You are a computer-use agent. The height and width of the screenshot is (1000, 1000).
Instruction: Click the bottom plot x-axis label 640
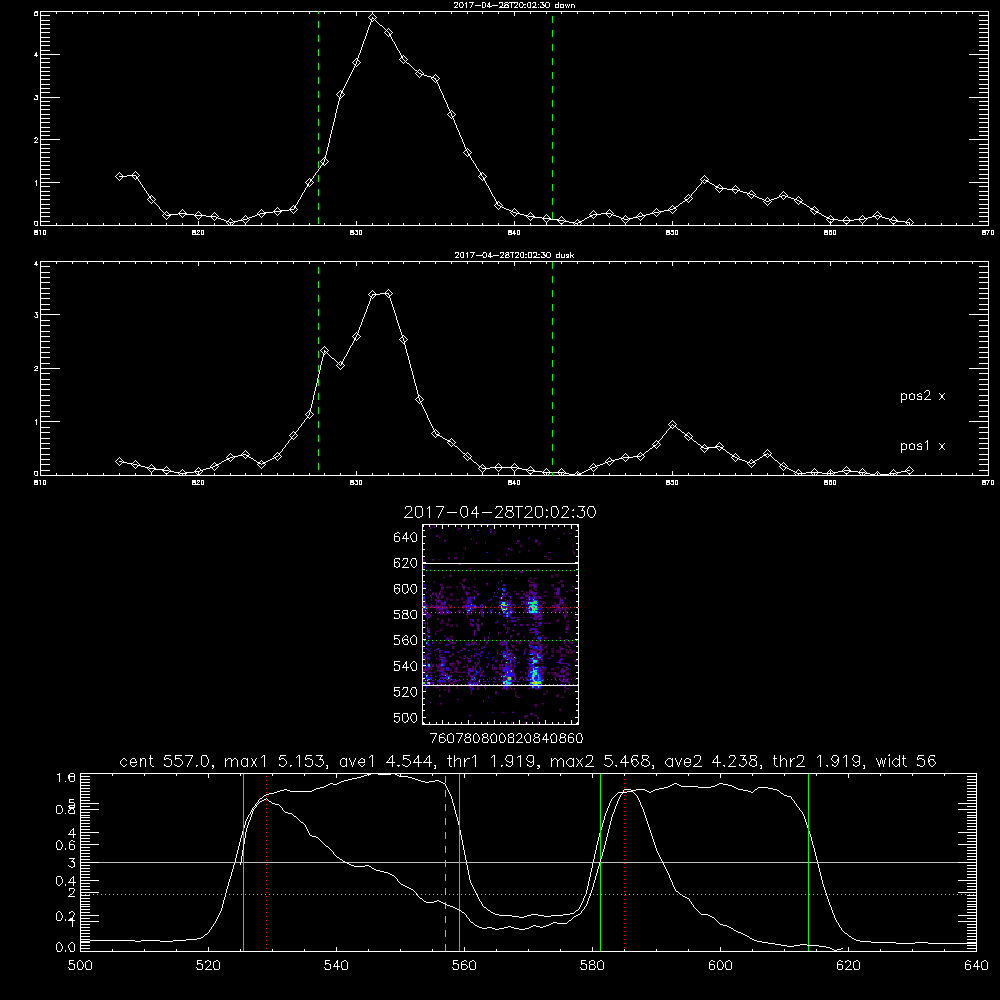click(976, 966)
